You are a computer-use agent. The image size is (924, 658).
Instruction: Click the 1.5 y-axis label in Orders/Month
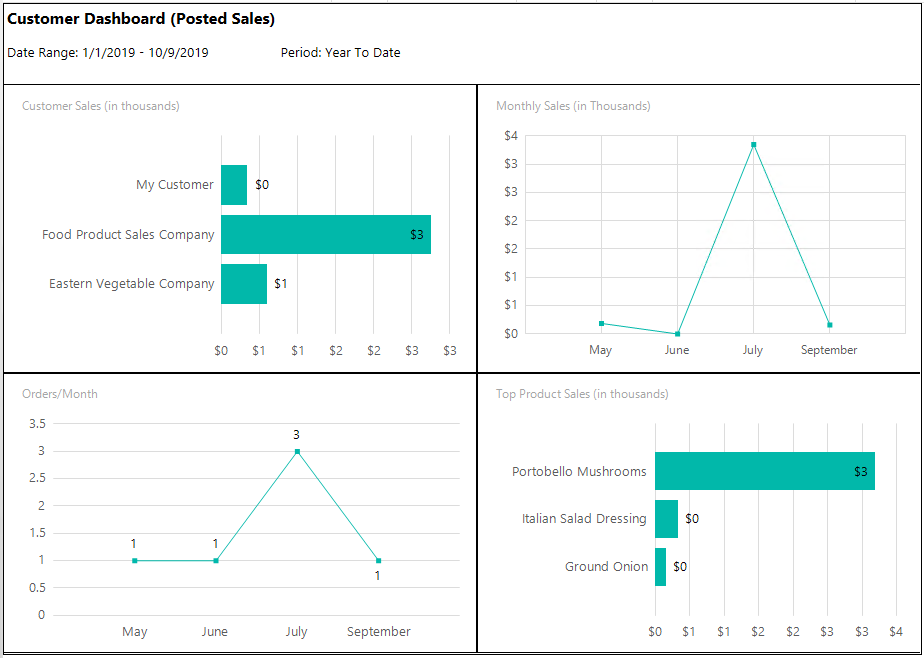pyautogui.click(x=37, y=533)
